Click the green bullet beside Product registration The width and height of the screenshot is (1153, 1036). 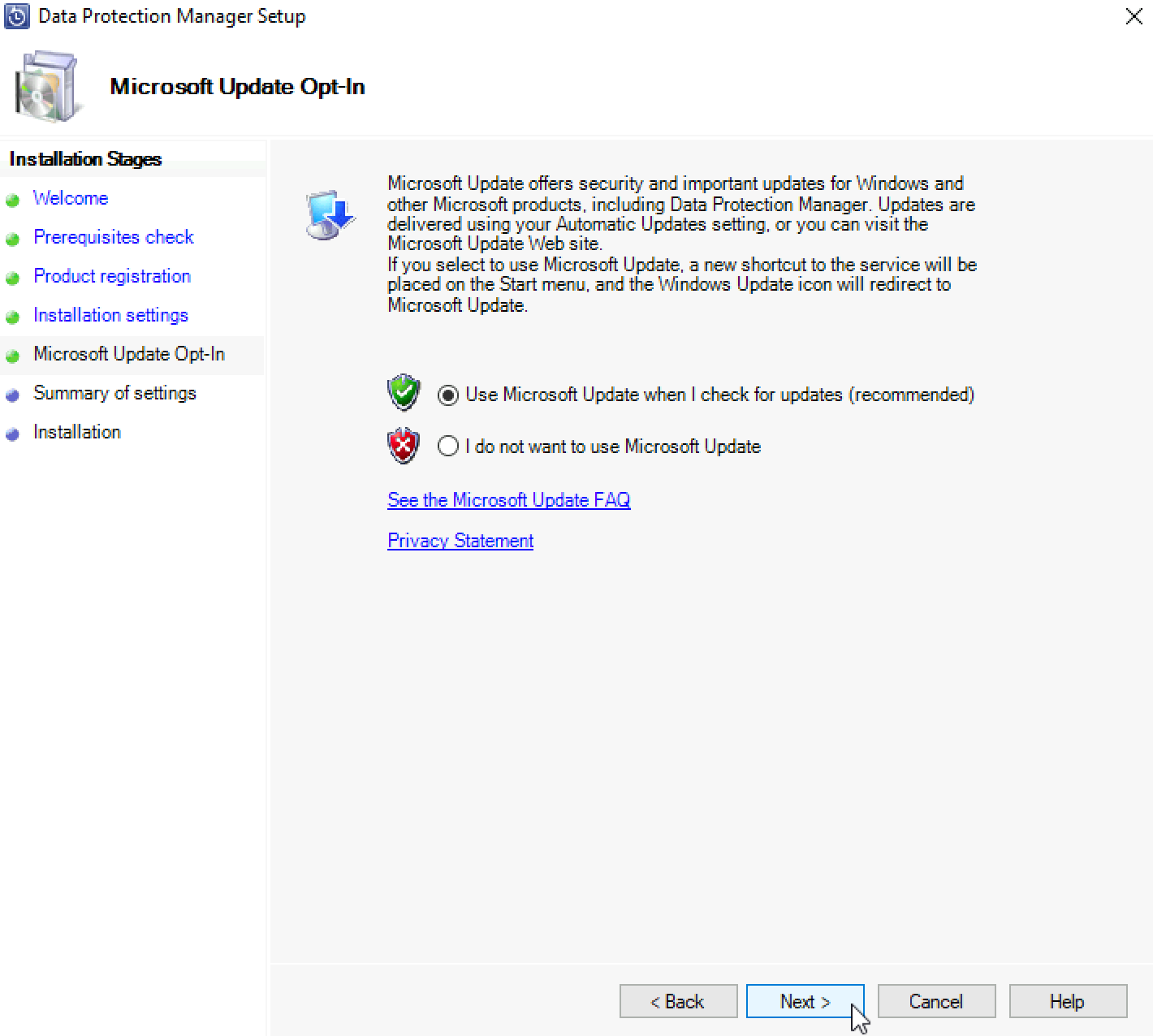click(12, 278)
